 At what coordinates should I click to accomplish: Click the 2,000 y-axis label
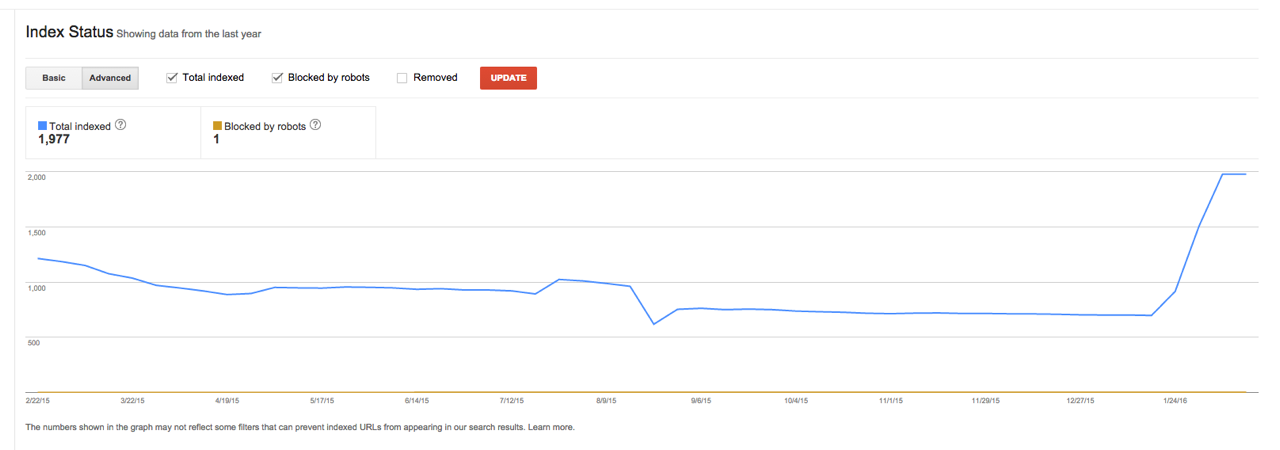click(x=37, y=177)
